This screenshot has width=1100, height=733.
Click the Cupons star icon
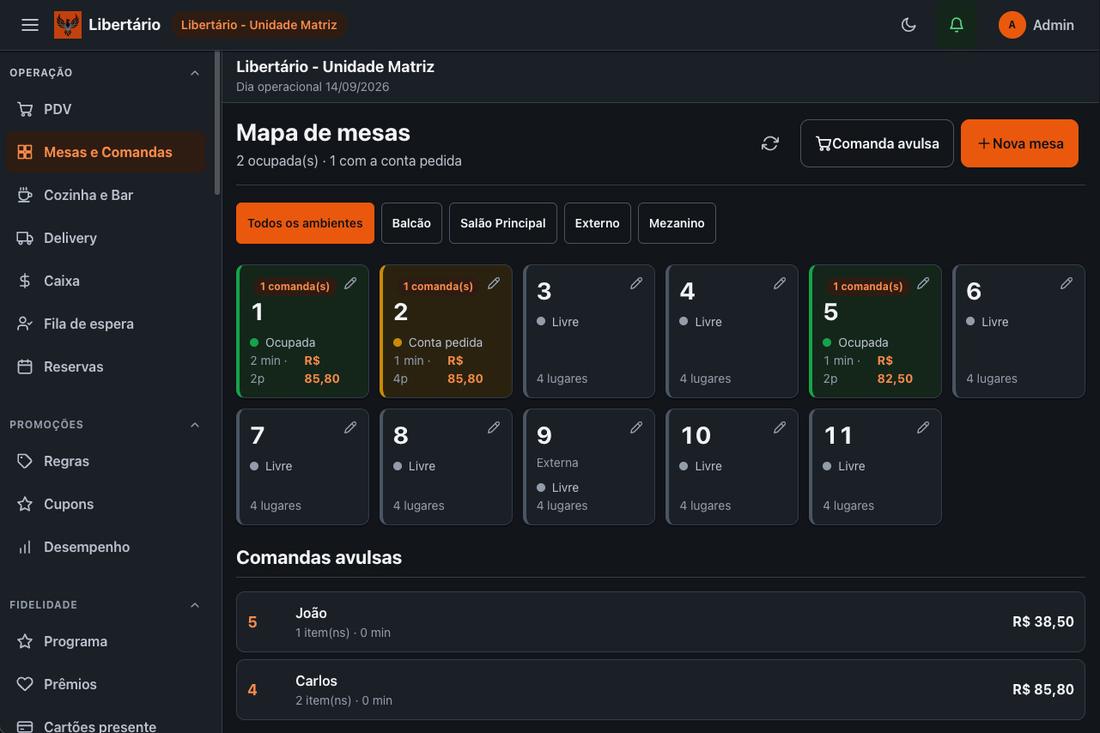coord(25,504)
